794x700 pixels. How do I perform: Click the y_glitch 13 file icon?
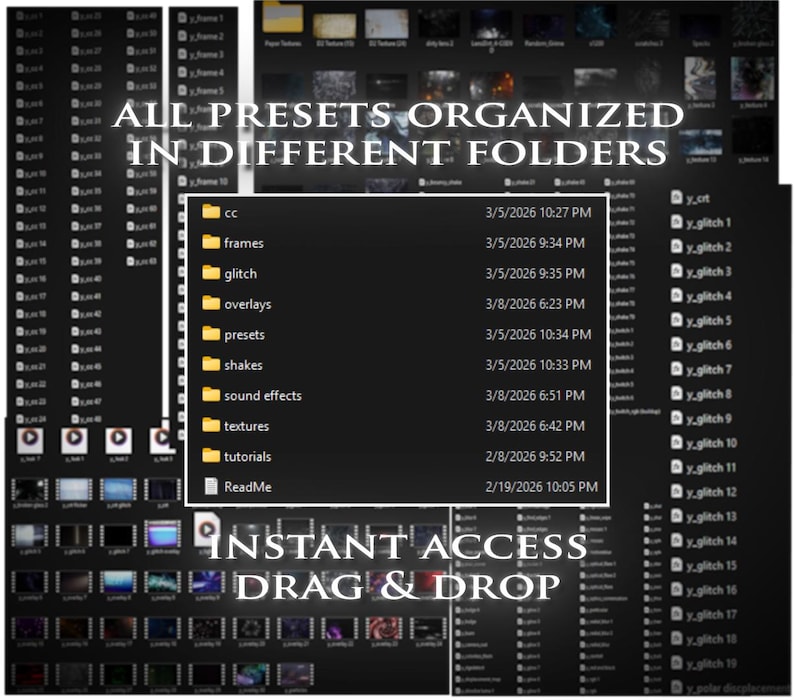click(677, 516)
